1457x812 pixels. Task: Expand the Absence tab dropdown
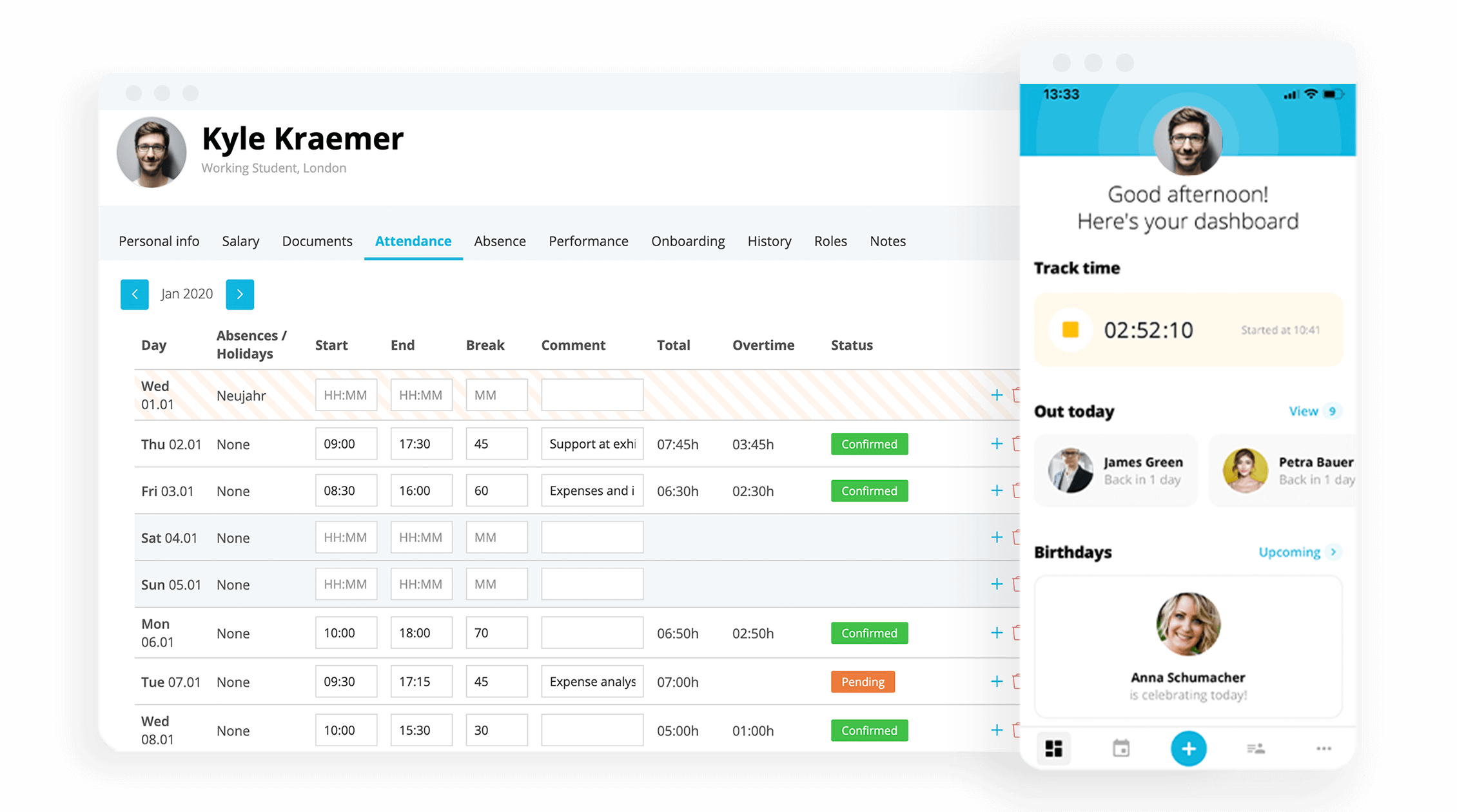(x=500, y=241)
